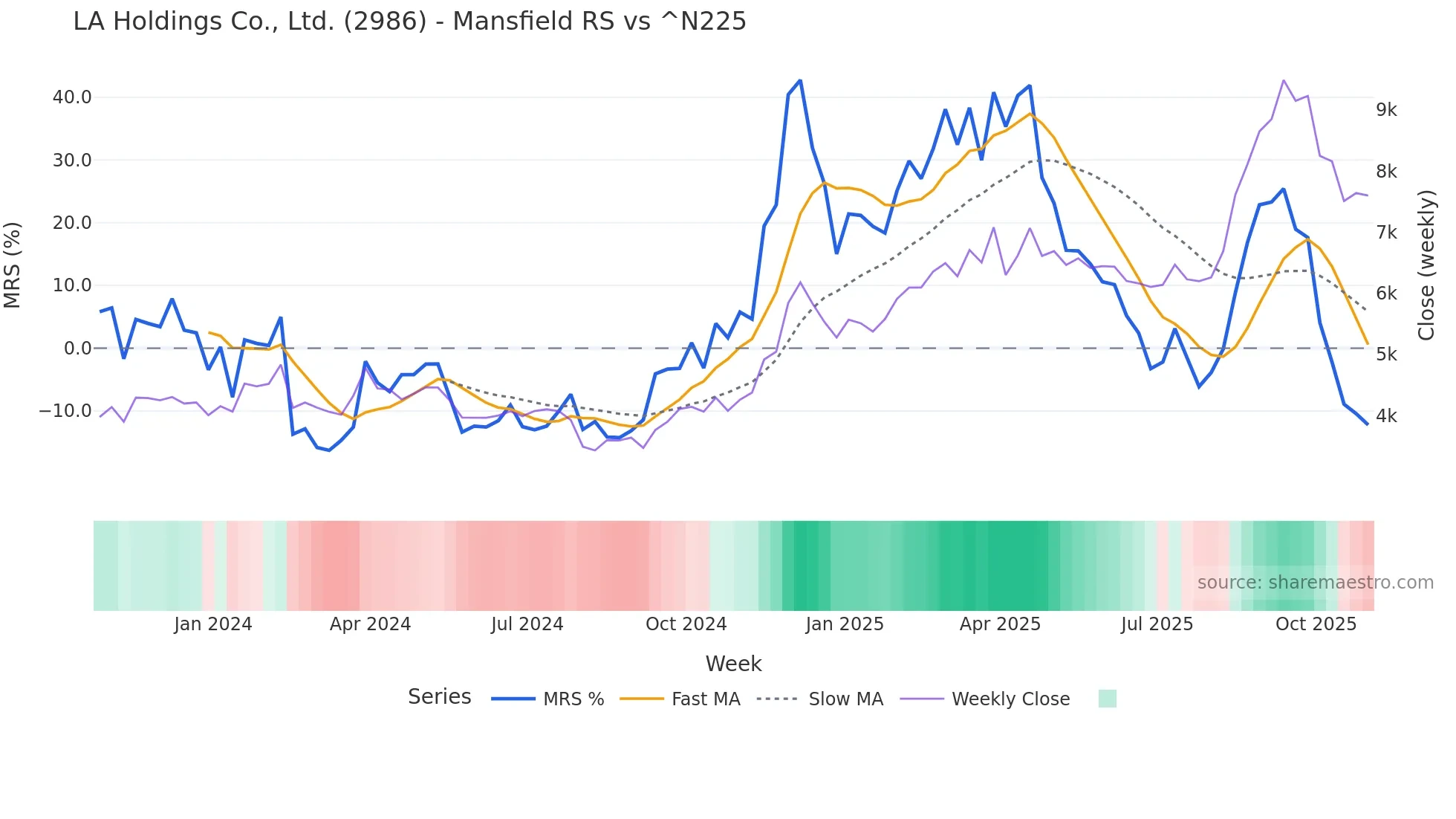Click the '40.0' MRS axis tick

point(72,97)
